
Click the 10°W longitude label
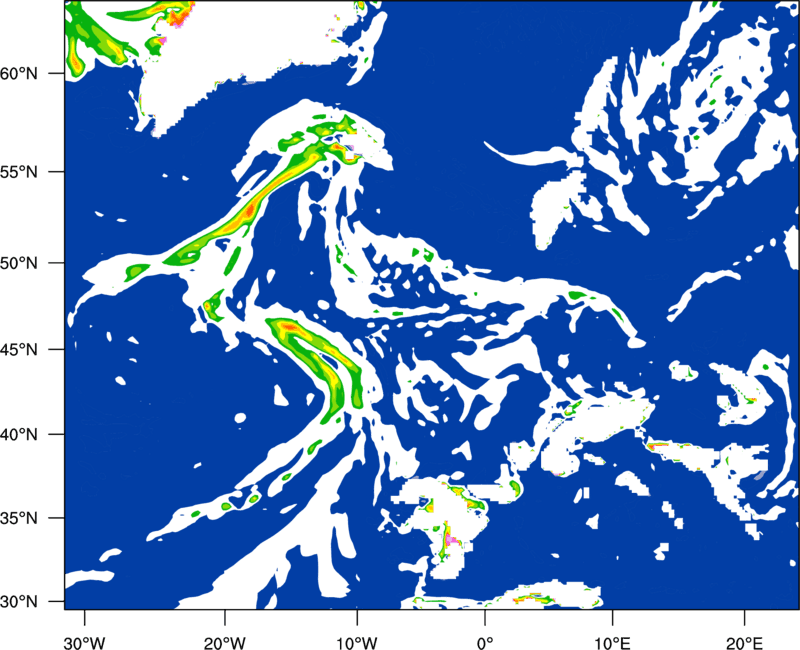357,642
